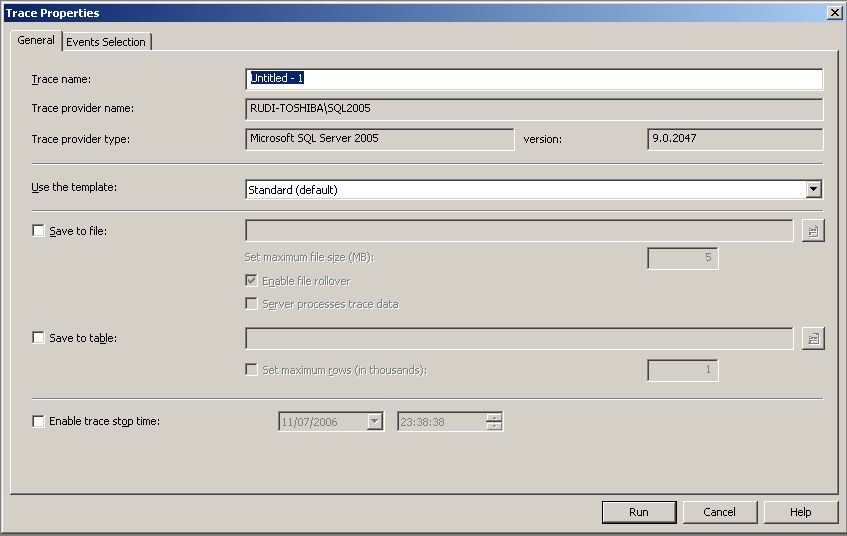Image resolution: width=847 pixels, height=536 pixels.
Task: Toggle Enable trace stop time checkbox
Action: 39,421
